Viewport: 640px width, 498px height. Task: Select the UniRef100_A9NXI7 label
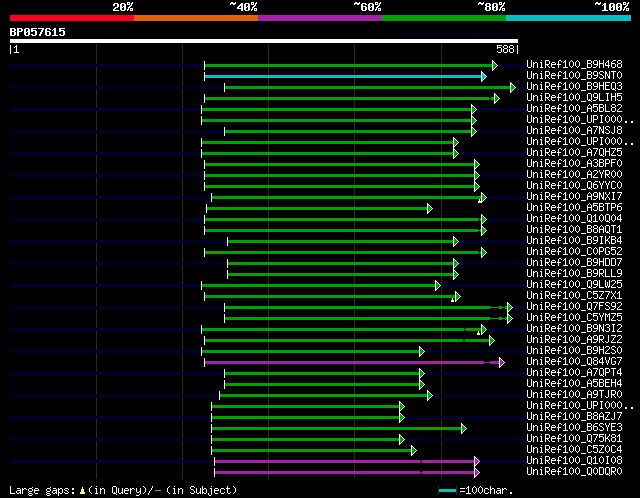point(574,197)
